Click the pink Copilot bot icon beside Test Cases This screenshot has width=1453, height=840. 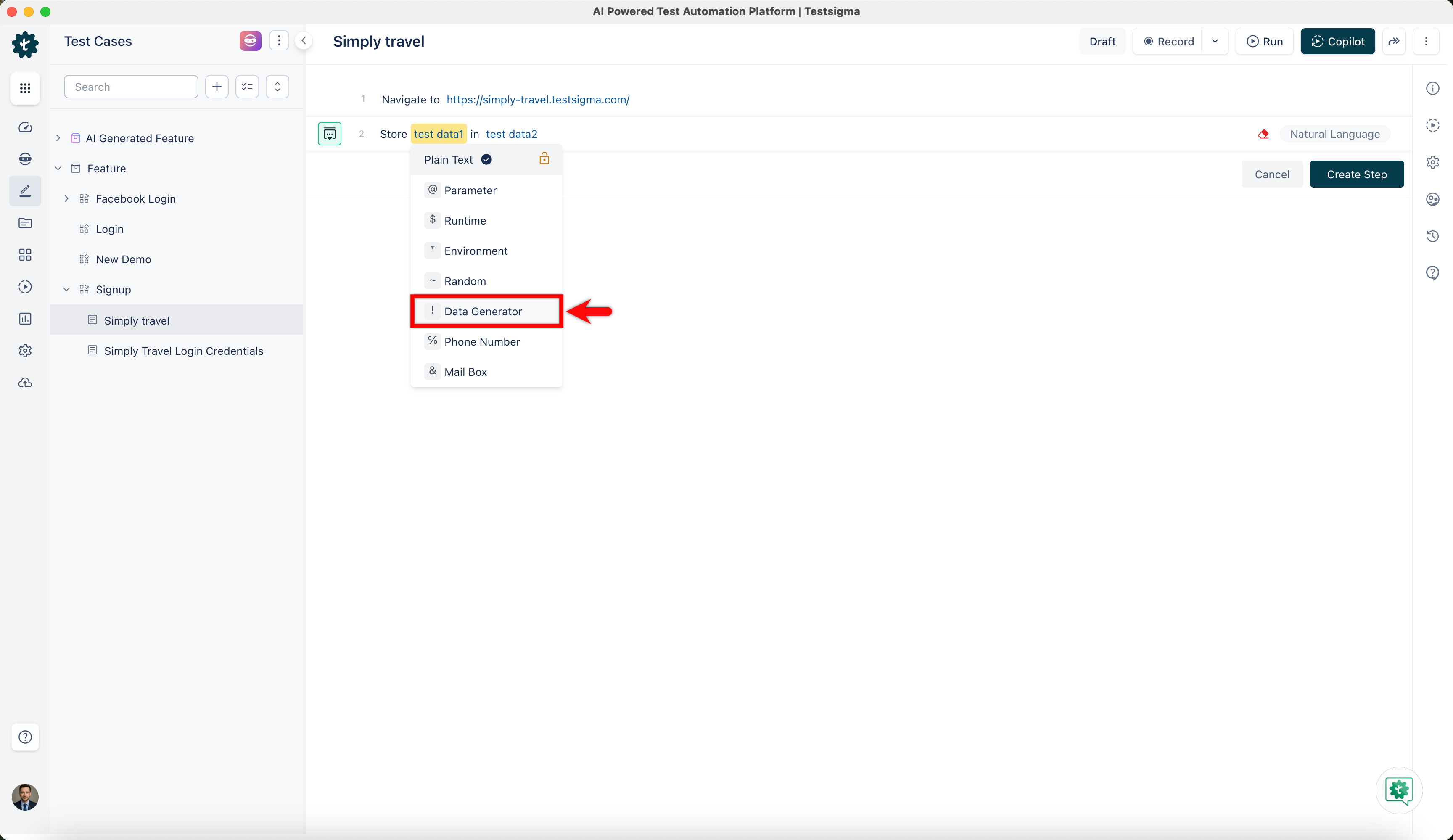[250, 41]
